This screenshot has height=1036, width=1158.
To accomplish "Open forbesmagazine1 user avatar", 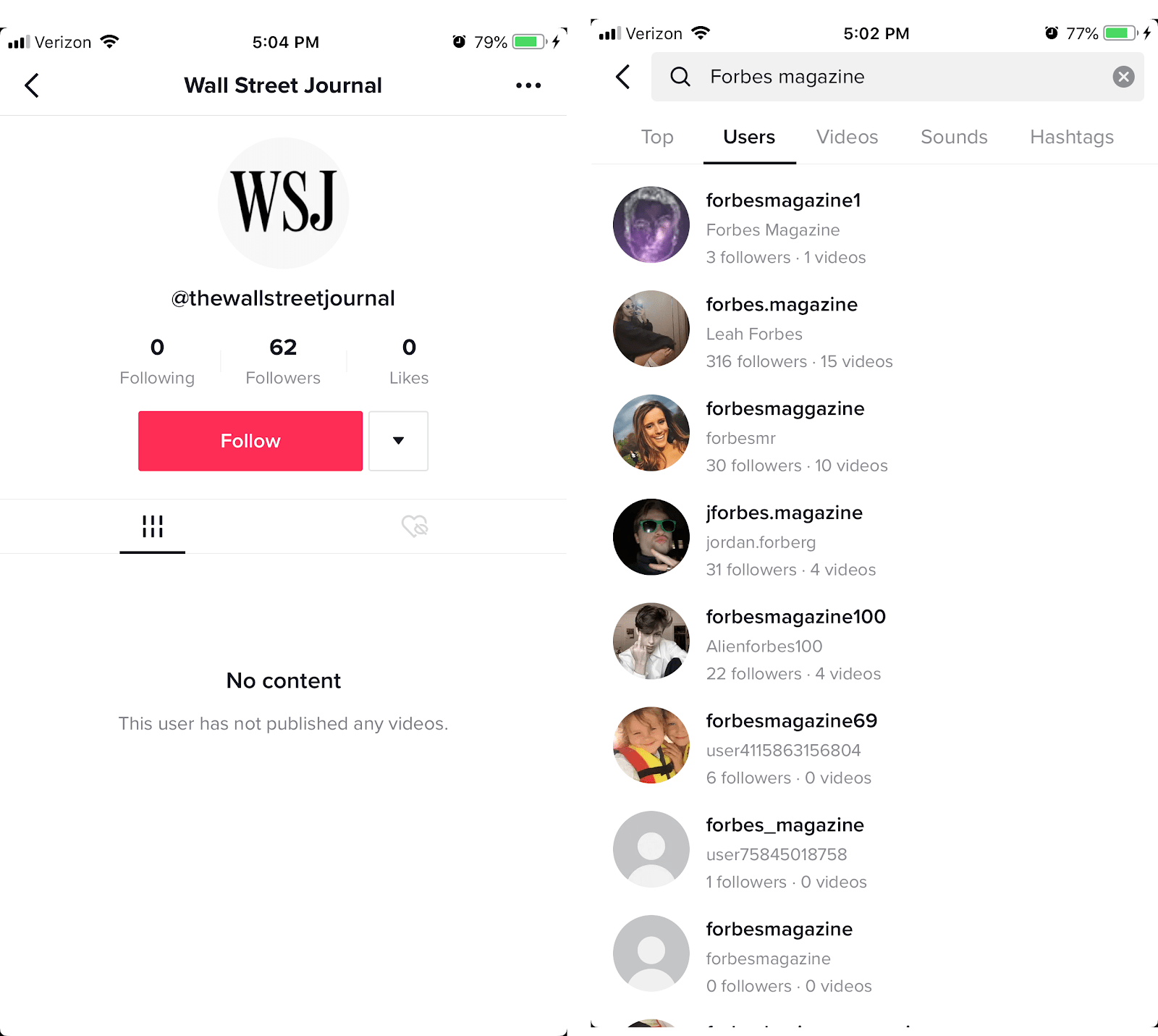I will pos(651,224).
